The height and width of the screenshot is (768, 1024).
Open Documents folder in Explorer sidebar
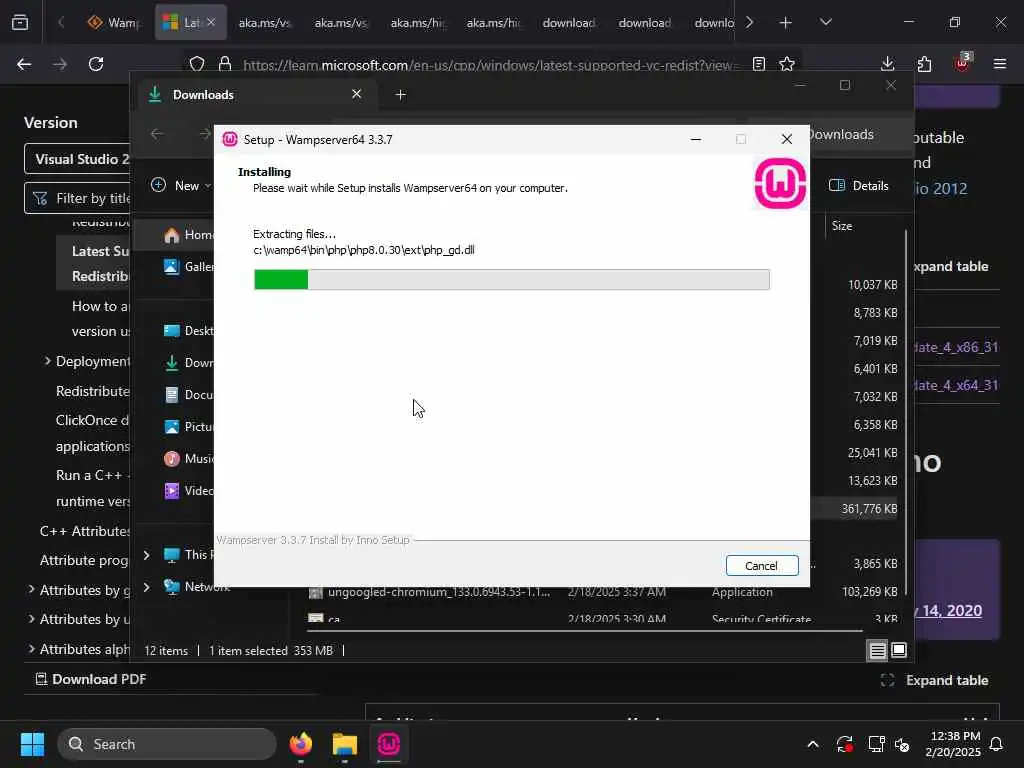tap(187, 394)
